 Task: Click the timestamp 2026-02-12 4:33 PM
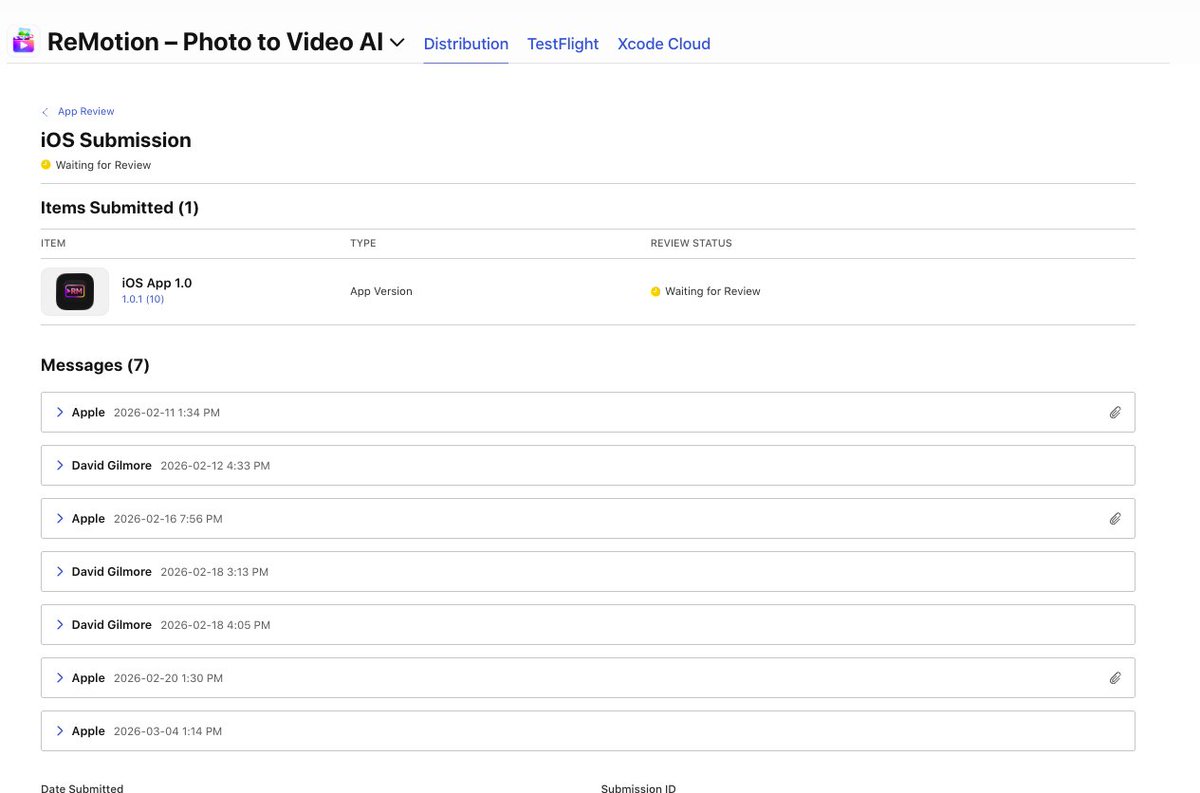coord(215,466)
